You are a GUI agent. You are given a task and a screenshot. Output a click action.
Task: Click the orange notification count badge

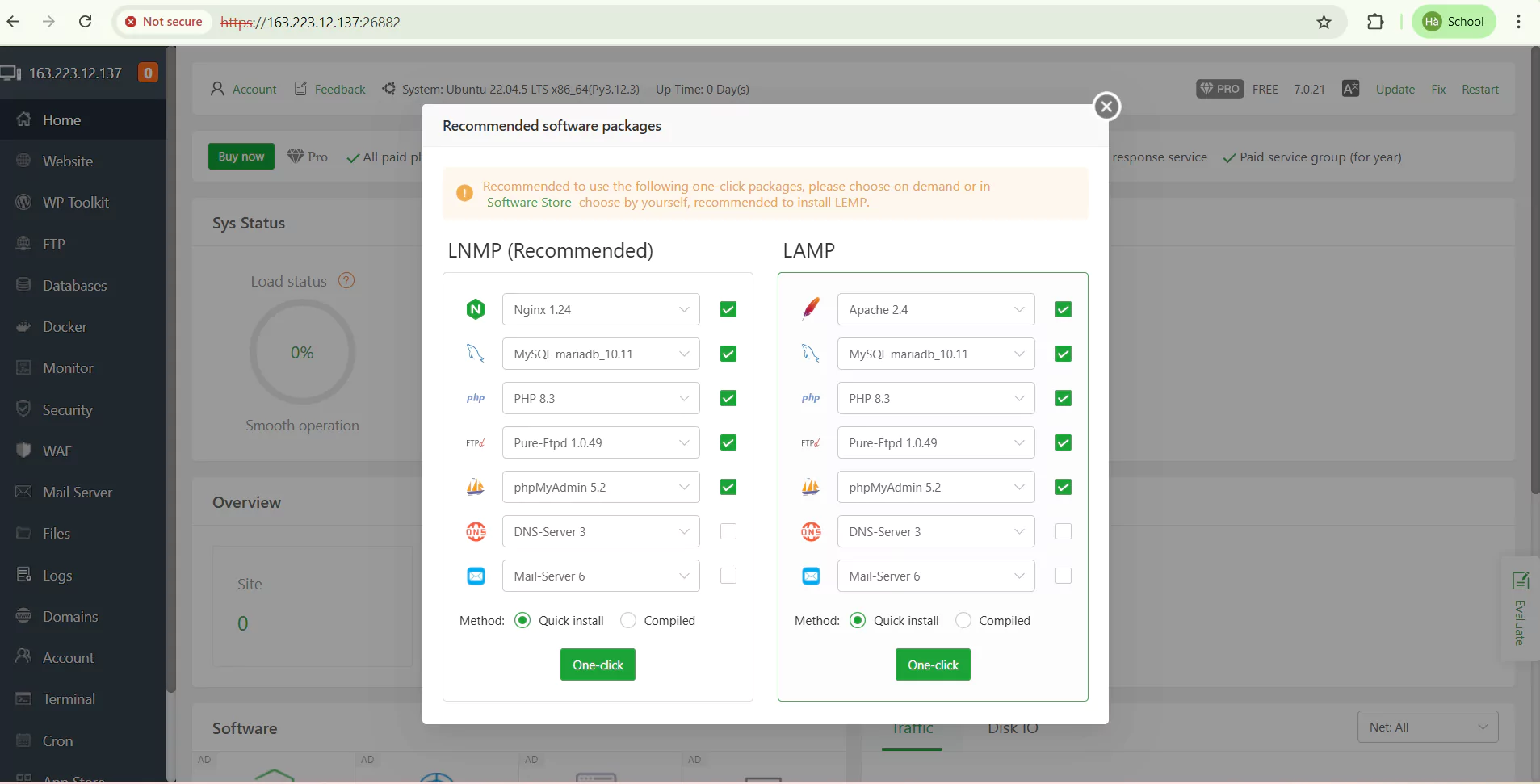148,73
